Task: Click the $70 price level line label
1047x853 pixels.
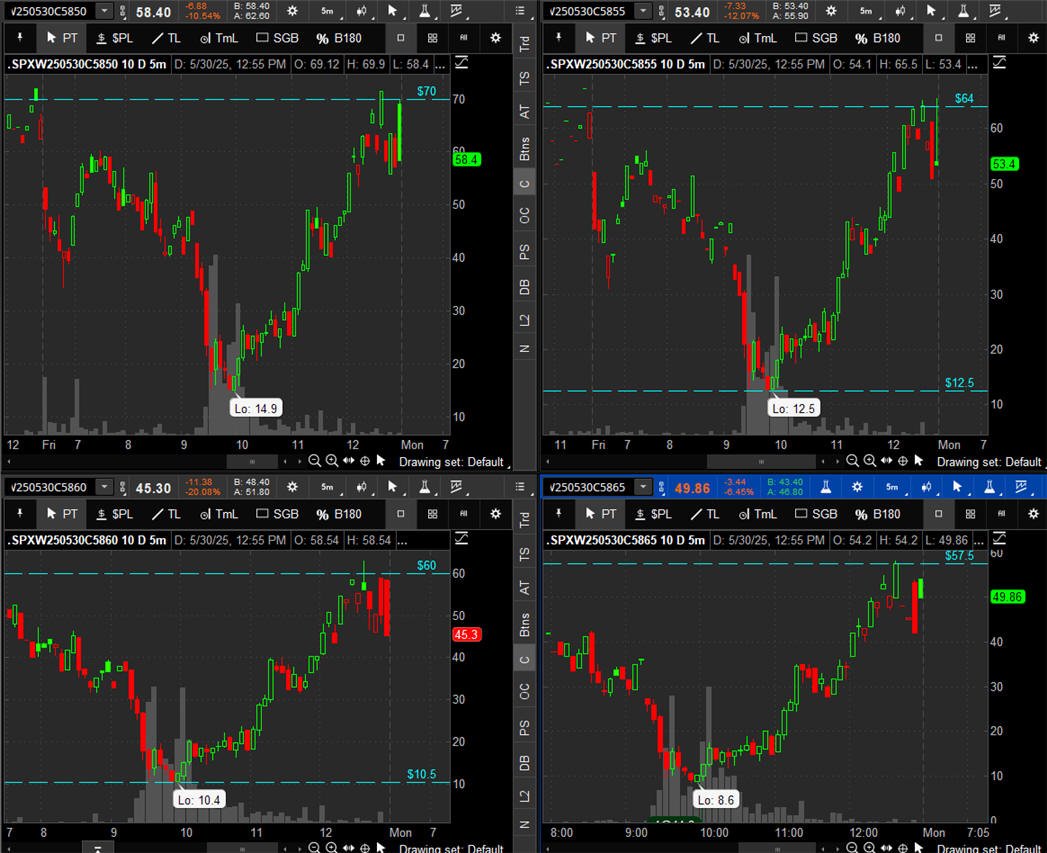Action: (x=427, y=92)
